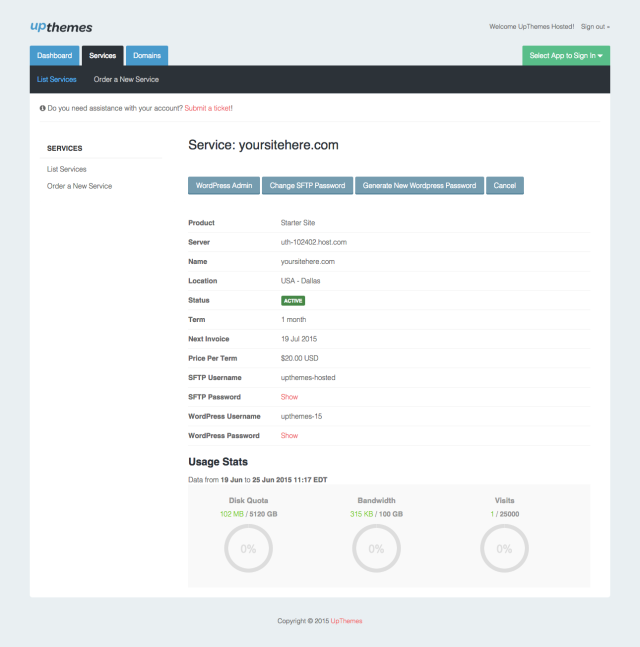The image size is (640, 647).
Task: Click Welcome UpThemes Hosted! text
Action: click(531, 26)
